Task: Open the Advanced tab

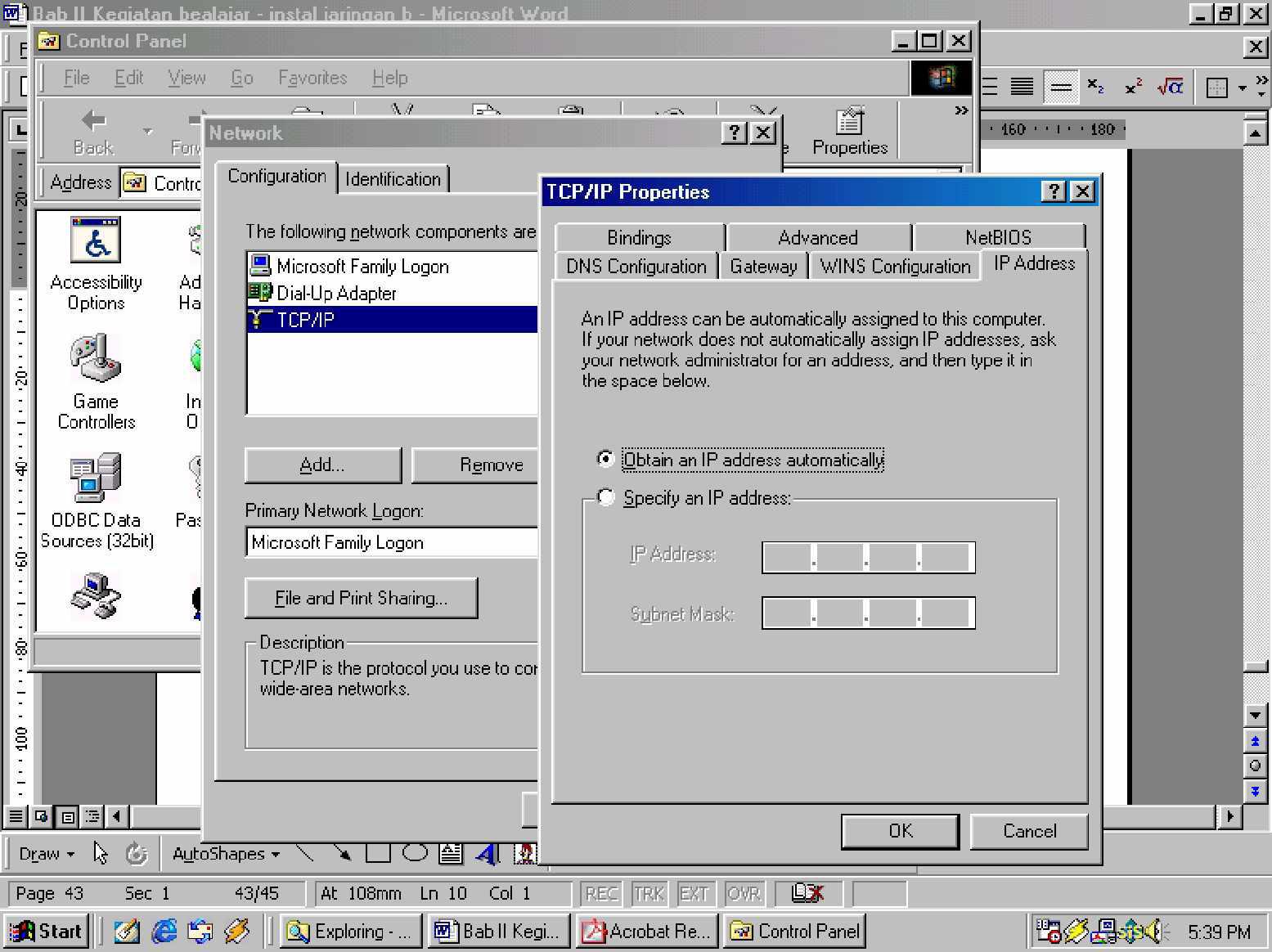Action: pos(818,238)
